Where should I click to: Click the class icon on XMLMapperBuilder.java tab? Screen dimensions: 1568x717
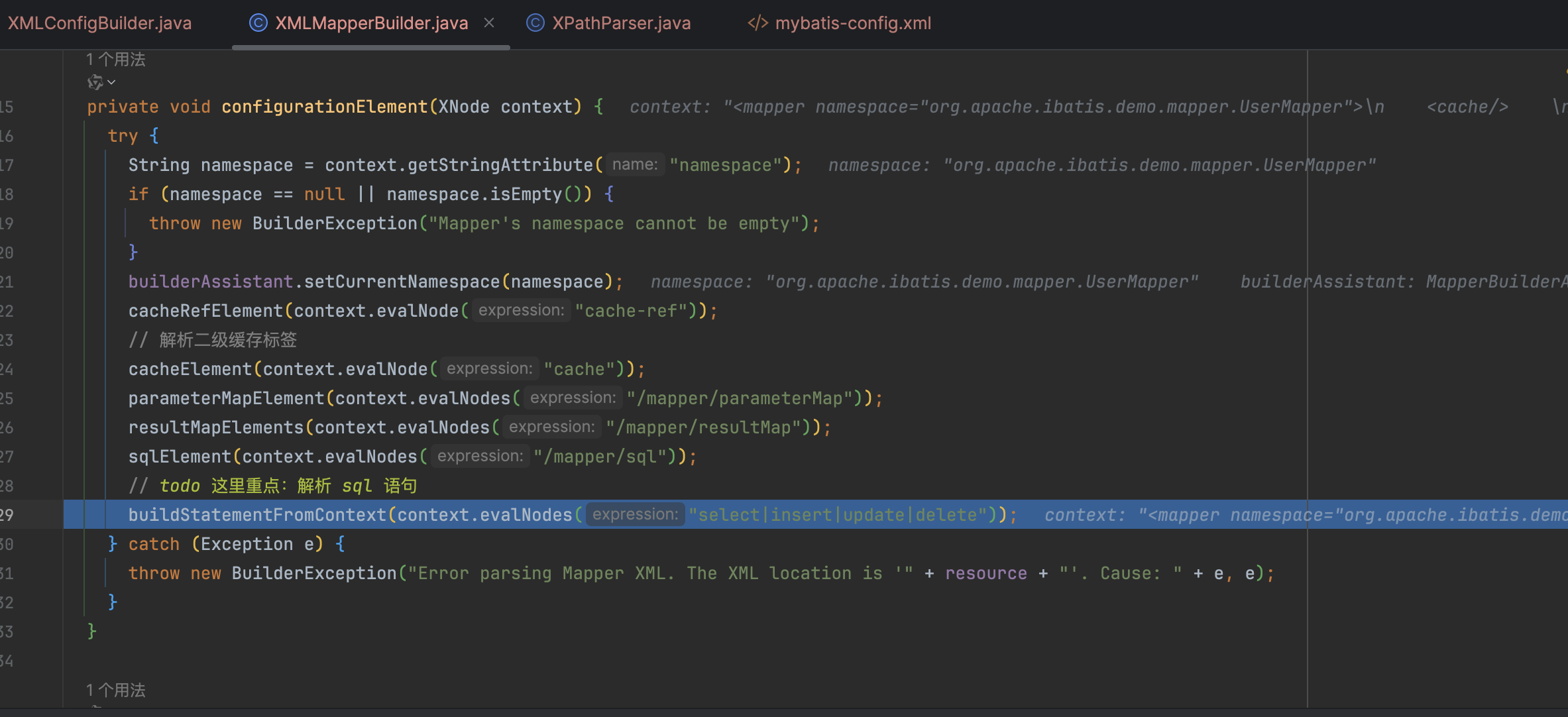[x=258, y=23]
